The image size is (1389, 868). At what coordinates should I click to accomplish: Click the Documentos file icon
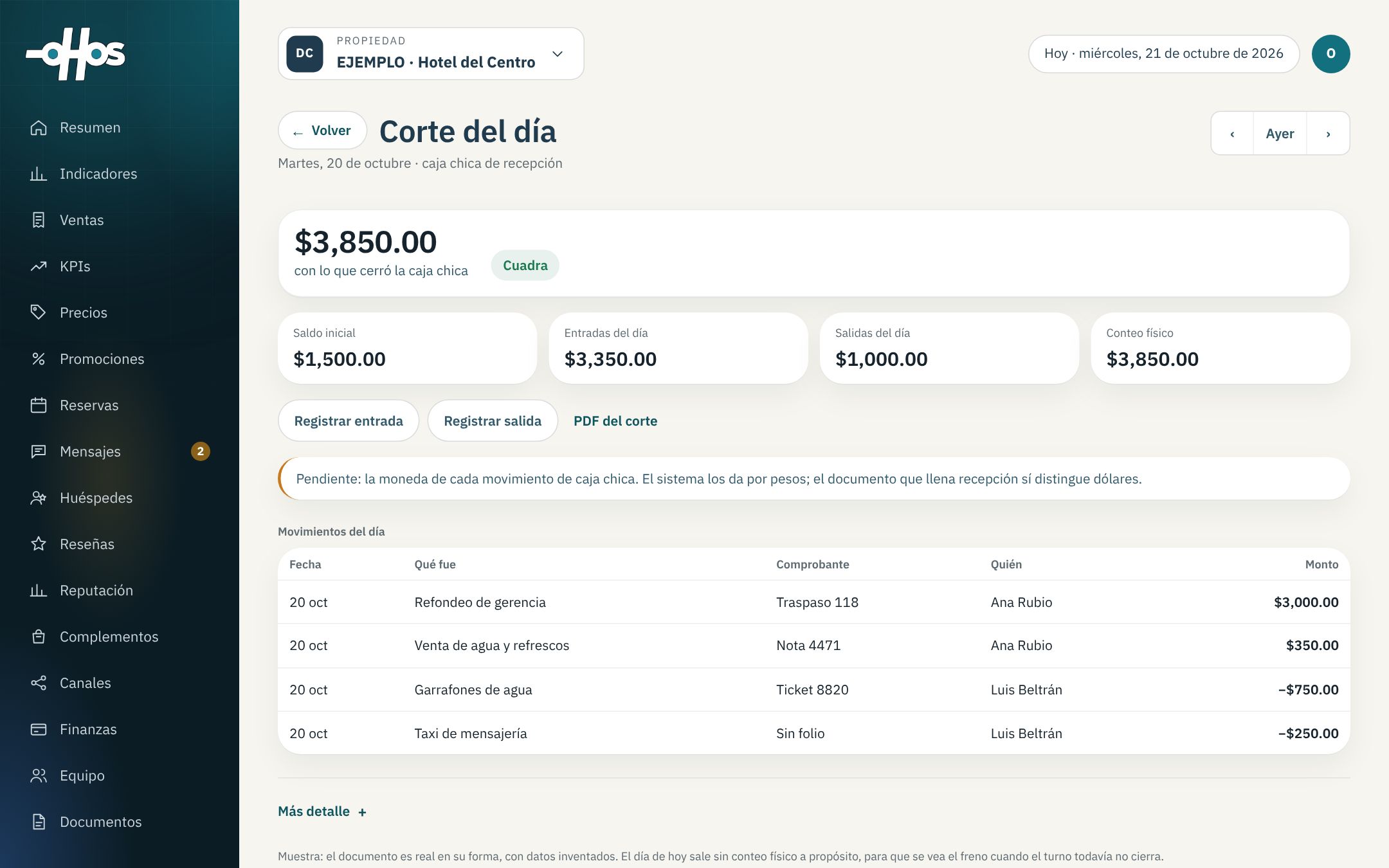(x=39, y=822)
